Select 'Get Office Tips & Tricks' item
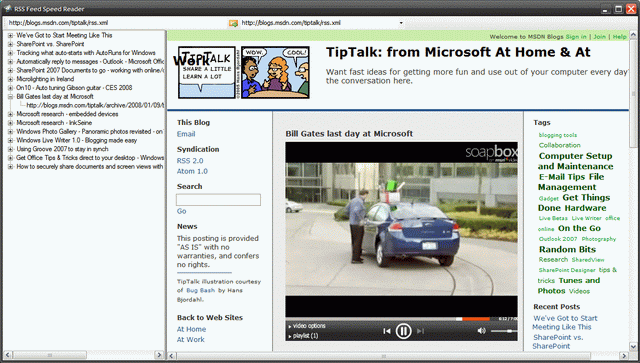Image resolution: width=640 pixels, height=363 pixels. click(90, 158)
